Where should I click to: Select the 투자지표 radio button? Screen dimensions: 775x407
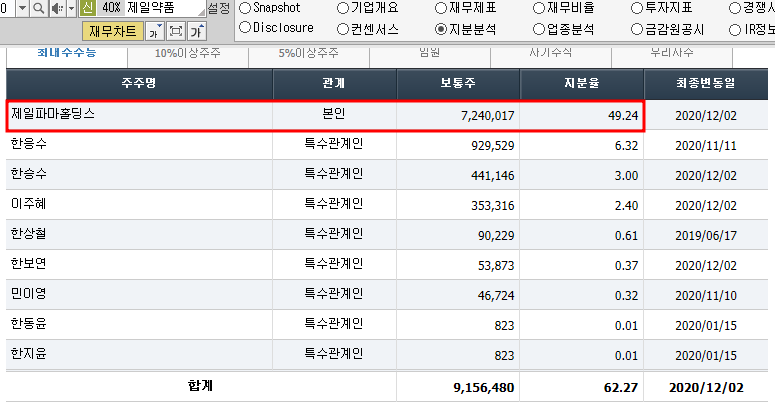(x=637, y=8)
